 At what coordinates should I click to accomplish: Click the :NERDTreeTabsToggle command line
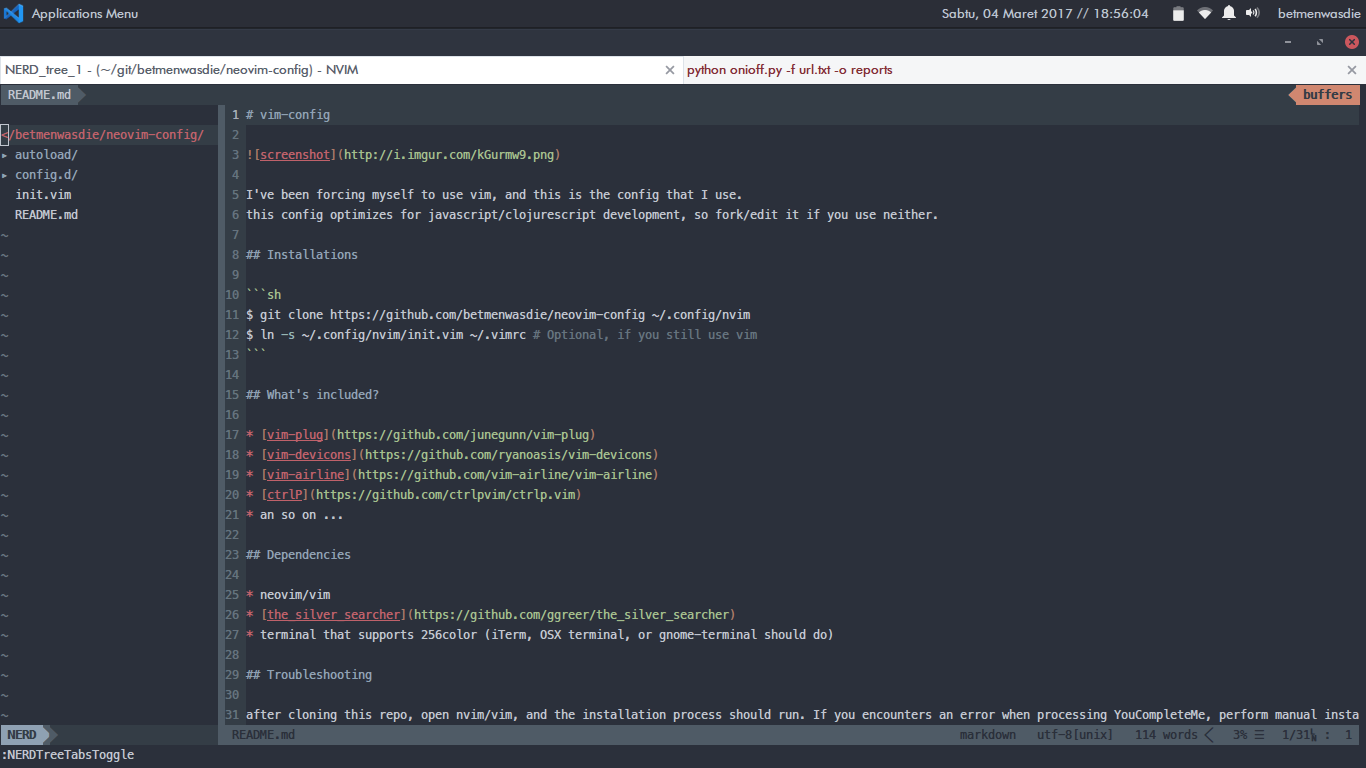coord(68,755)
